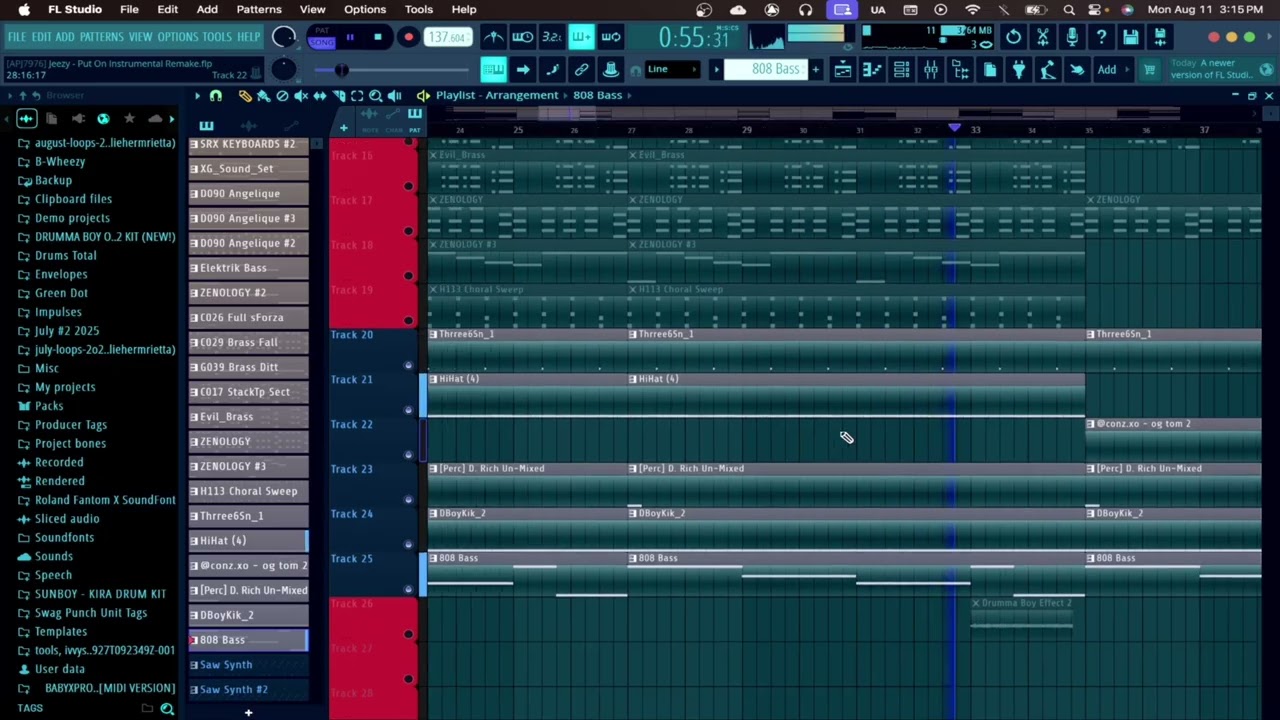The image size is (1280, 720).
Task: Mute Track 21 with its green dot
Action: [x=408, y=409]
